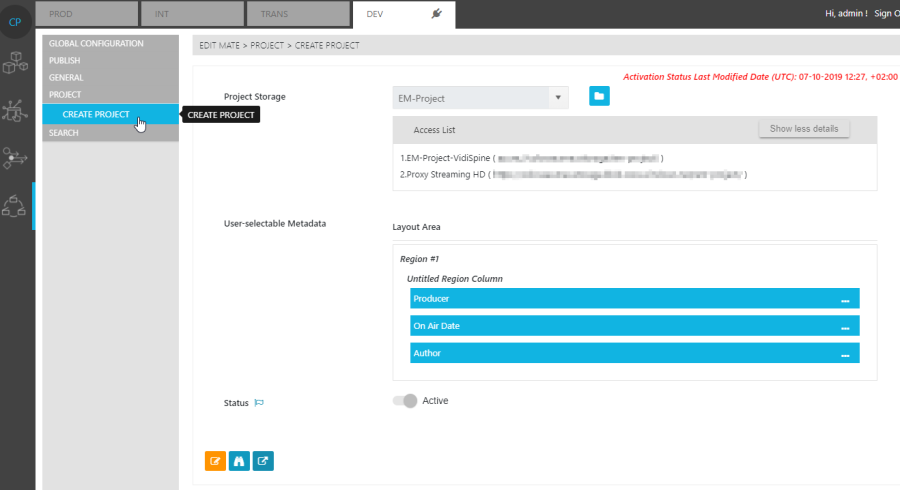Click the flag icon beside Status
Image resolution: width=900 pixels, height=490 pixels.
(259, 403)
